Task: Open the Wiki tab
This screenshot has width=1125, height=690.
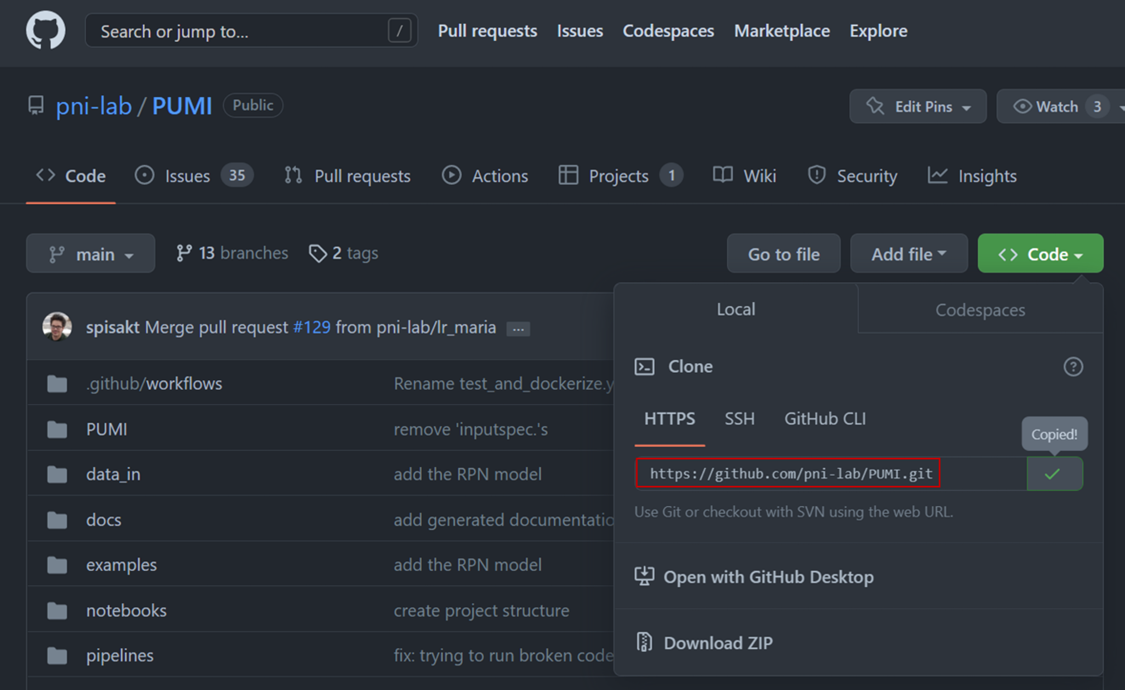Action: [745, 176]
